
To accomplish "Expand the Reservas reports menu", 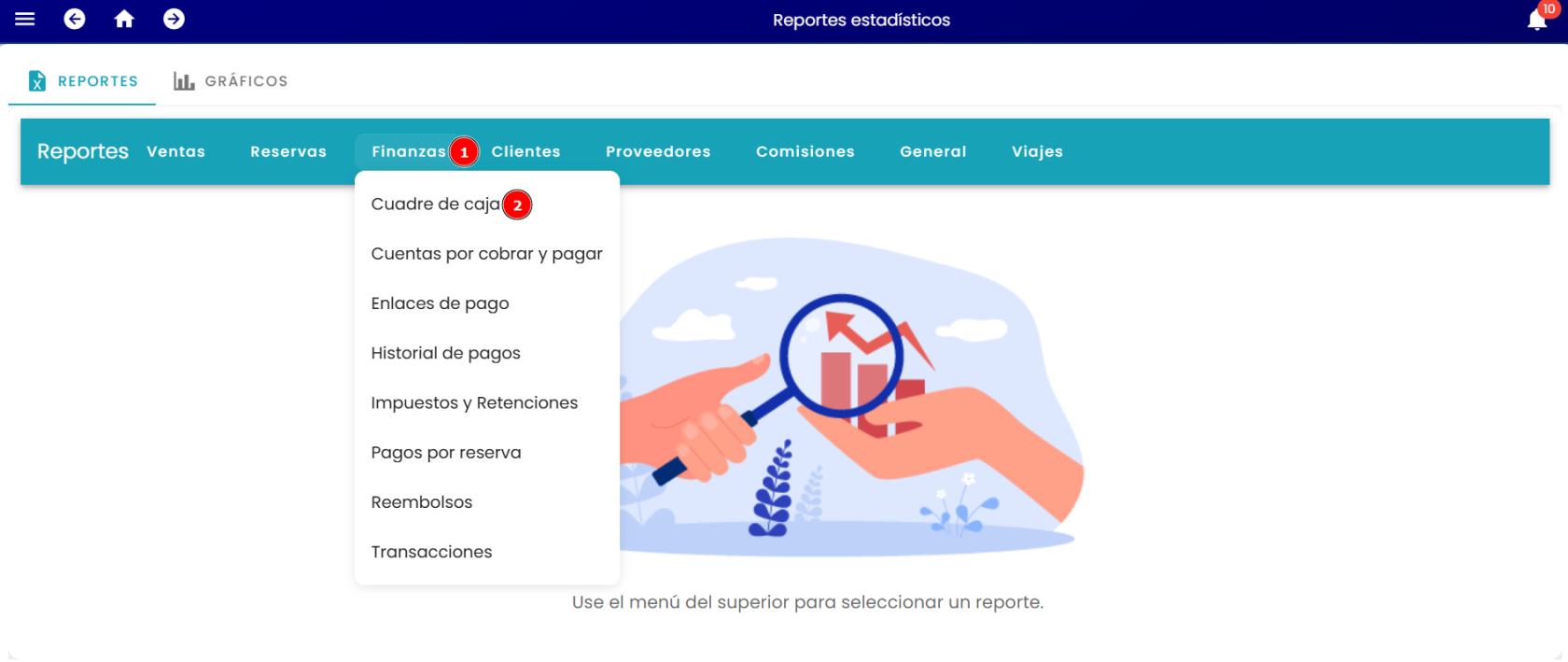I will [288, 151].
